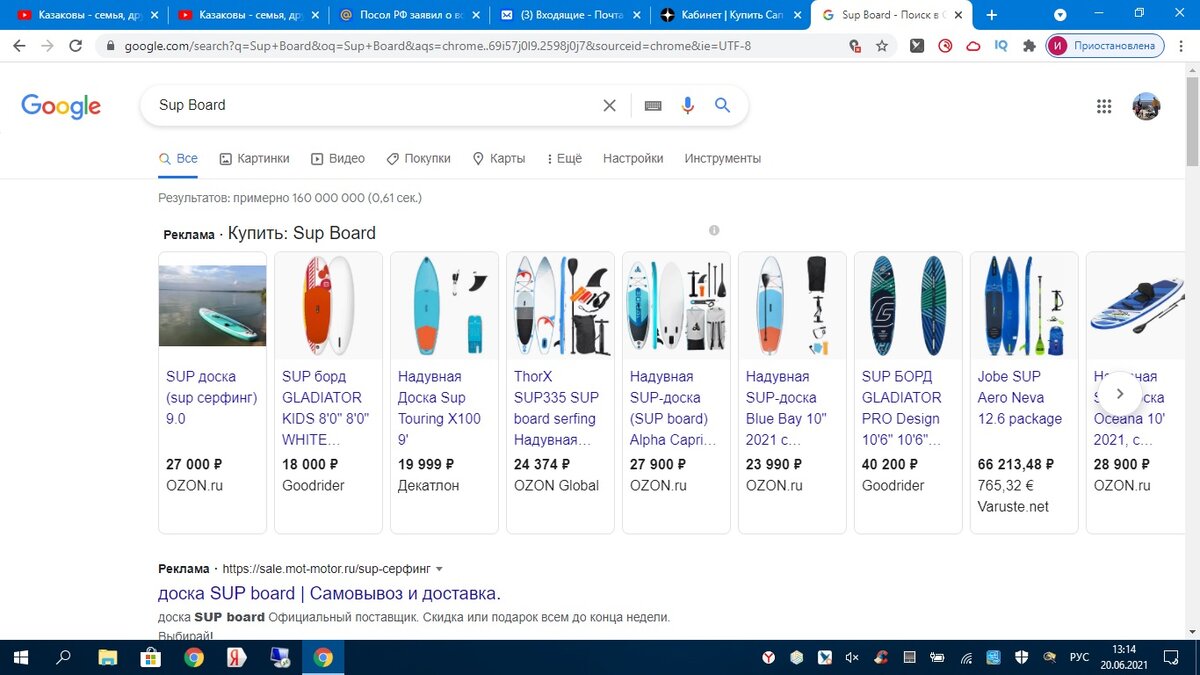The width and height of the screenshot is (1200, 675).
Task: Switch to the Покупки tab
Action: 418,158
